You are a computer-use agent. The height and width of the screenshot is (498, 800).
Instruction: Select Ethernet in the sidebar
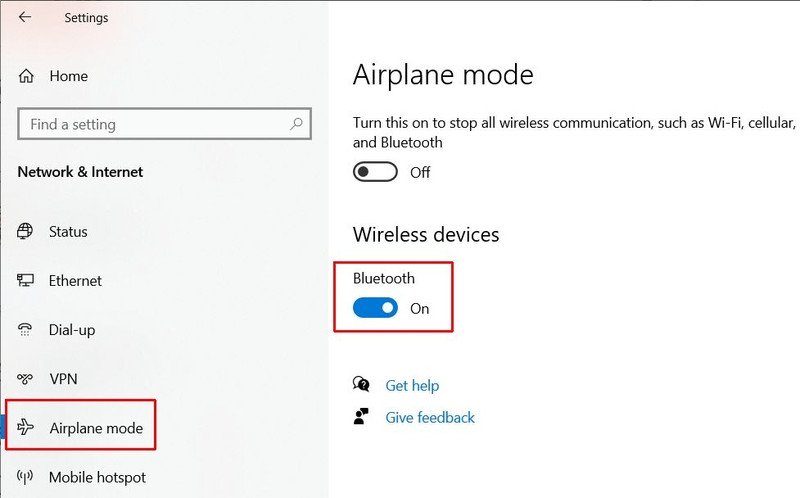click(75, 281)
